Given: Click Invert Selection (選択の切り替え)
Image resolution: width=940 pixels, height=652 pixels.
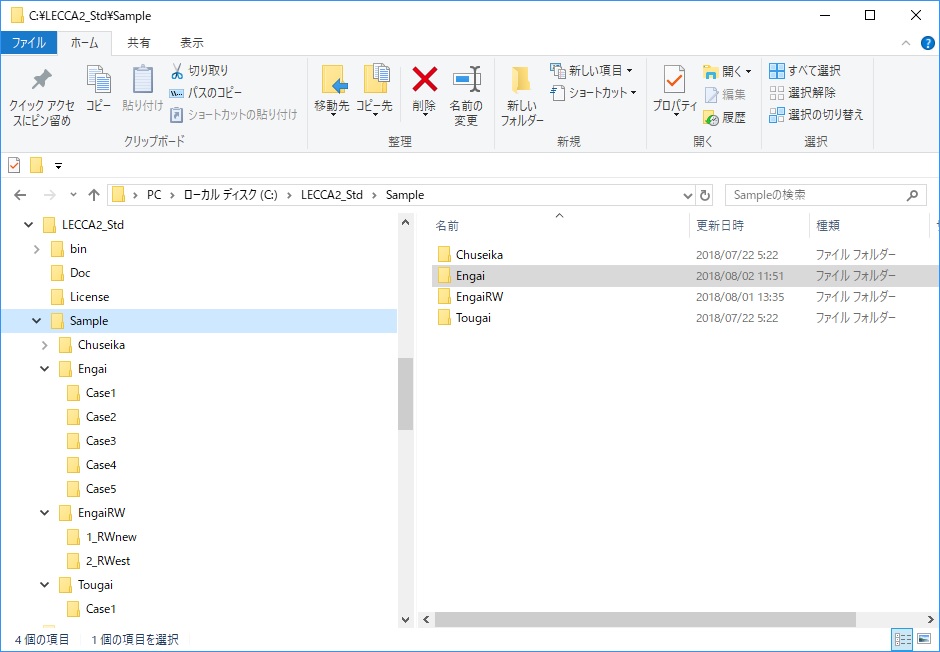Looking at the screenshot, I should 815,114.
